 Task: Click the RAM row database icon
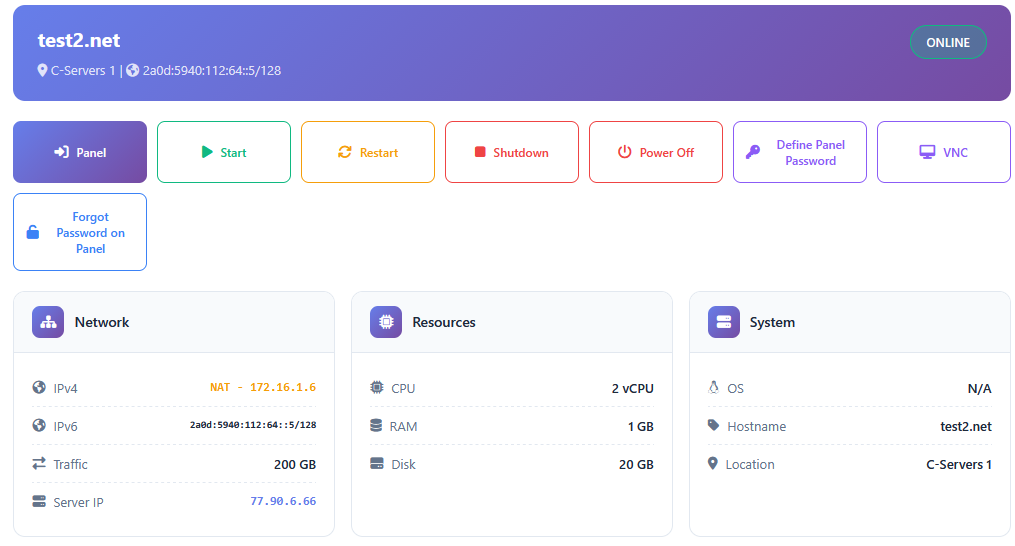[377, 426]
